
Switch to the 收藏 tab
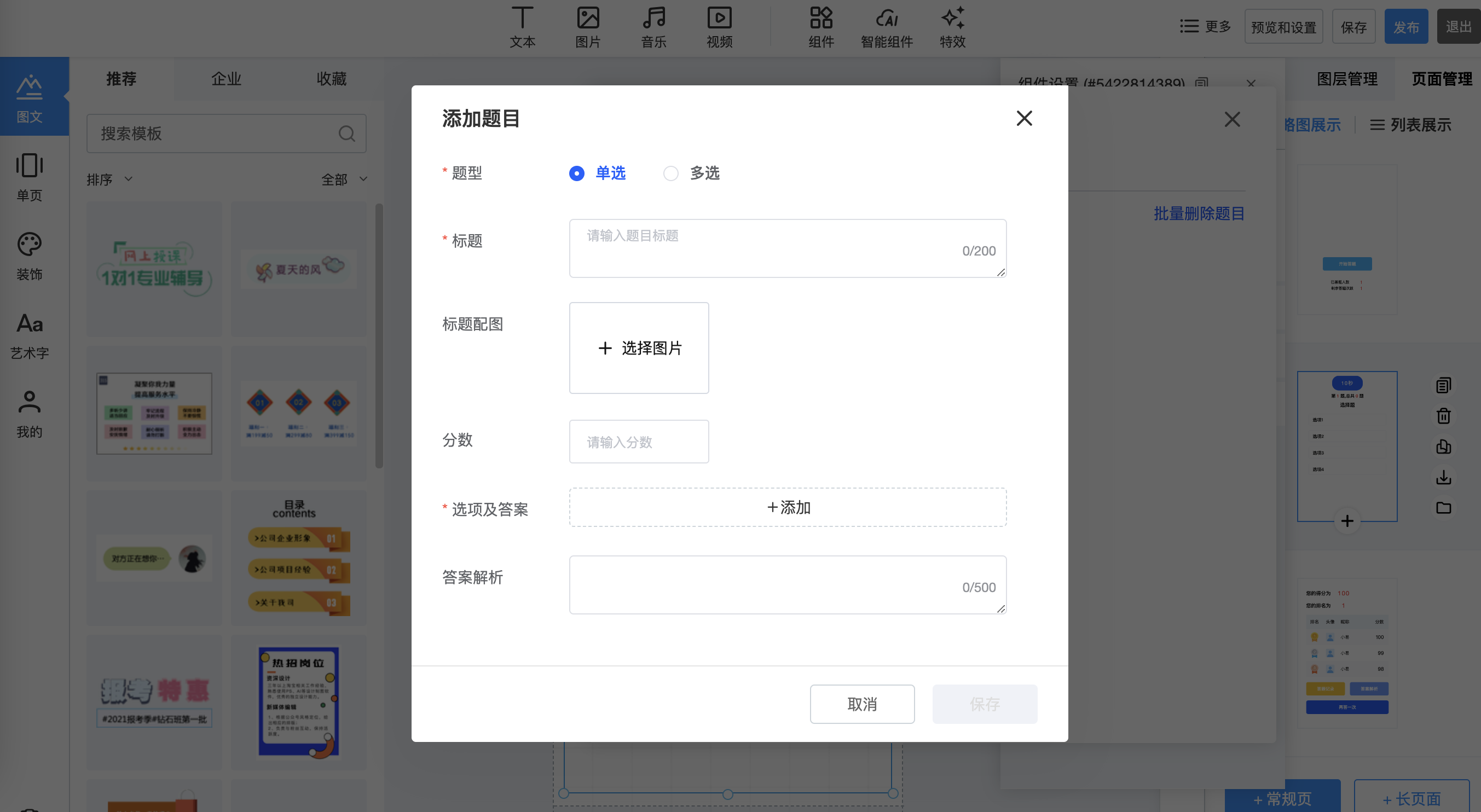(331, 79)
